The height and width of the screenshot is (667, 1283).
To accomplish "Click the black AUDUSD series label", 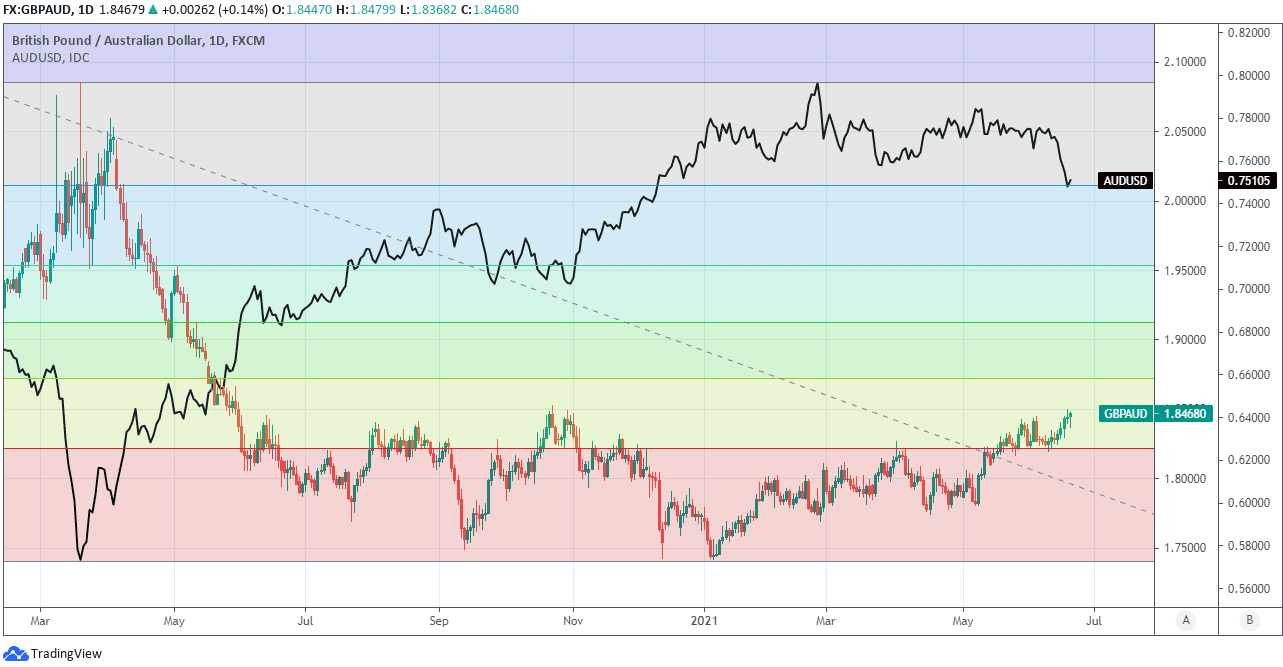I will tap(1125, 181).
